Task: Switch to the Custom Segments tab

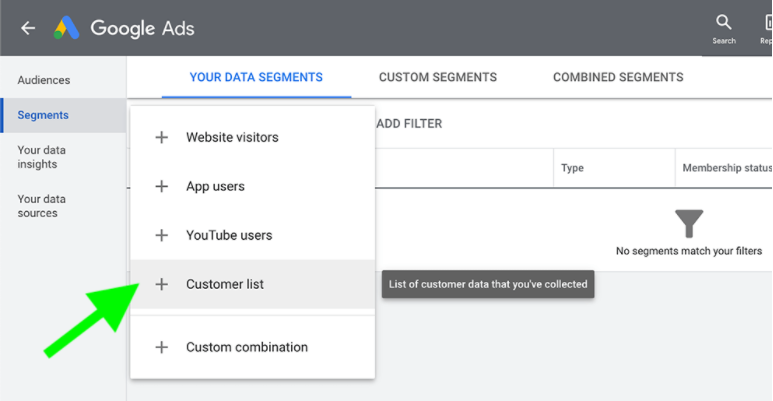Action: [437, 77]
